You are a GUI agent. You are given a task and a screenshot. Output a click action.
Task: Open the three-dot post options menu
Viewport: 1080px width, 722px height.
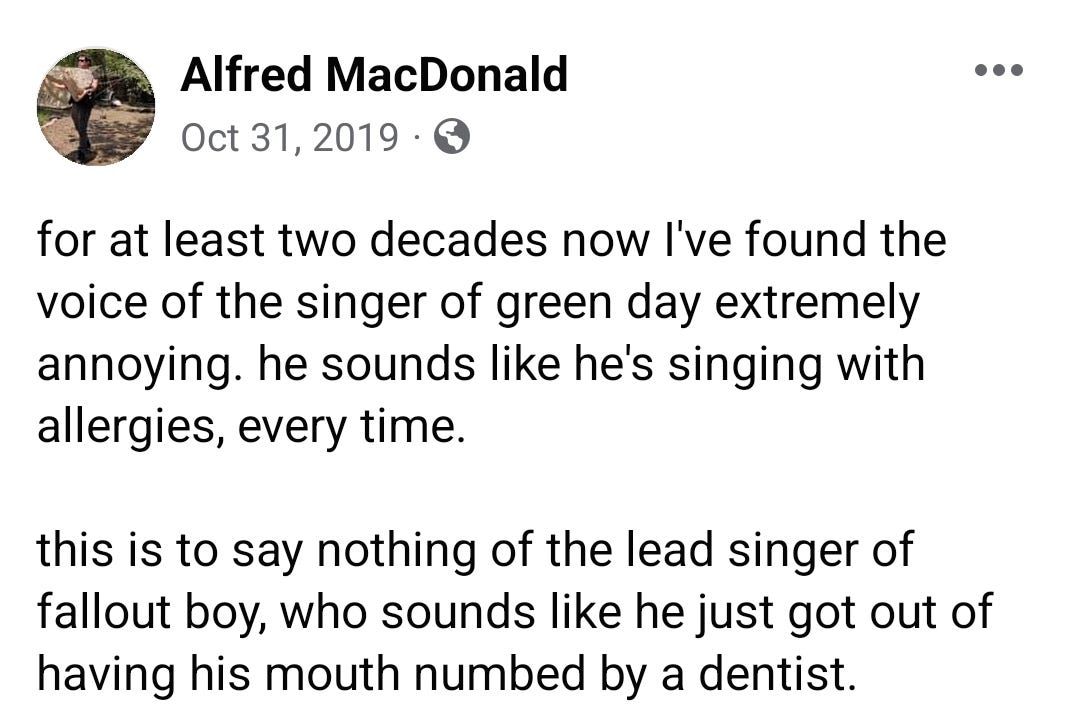point(999,70)
